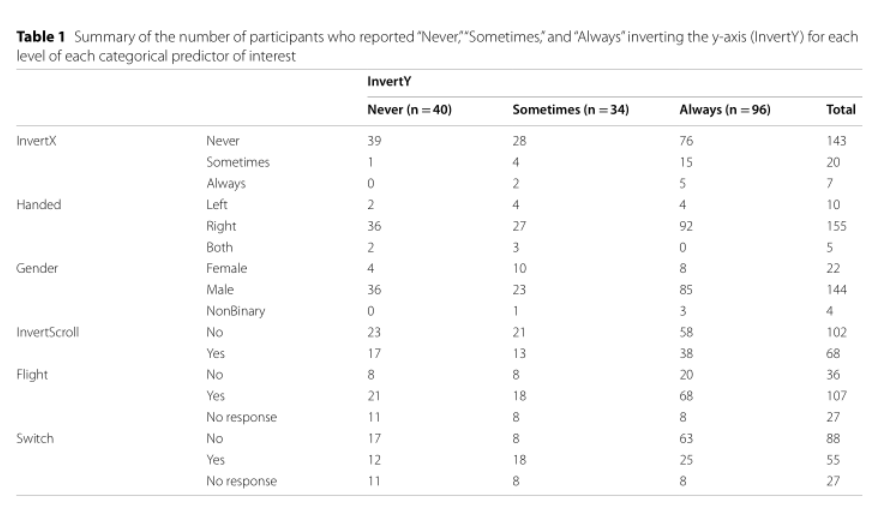Click the Always count 63 for Switch No
Image resolution: width=876 pixels, height=507 pixels.
point(686,438)
